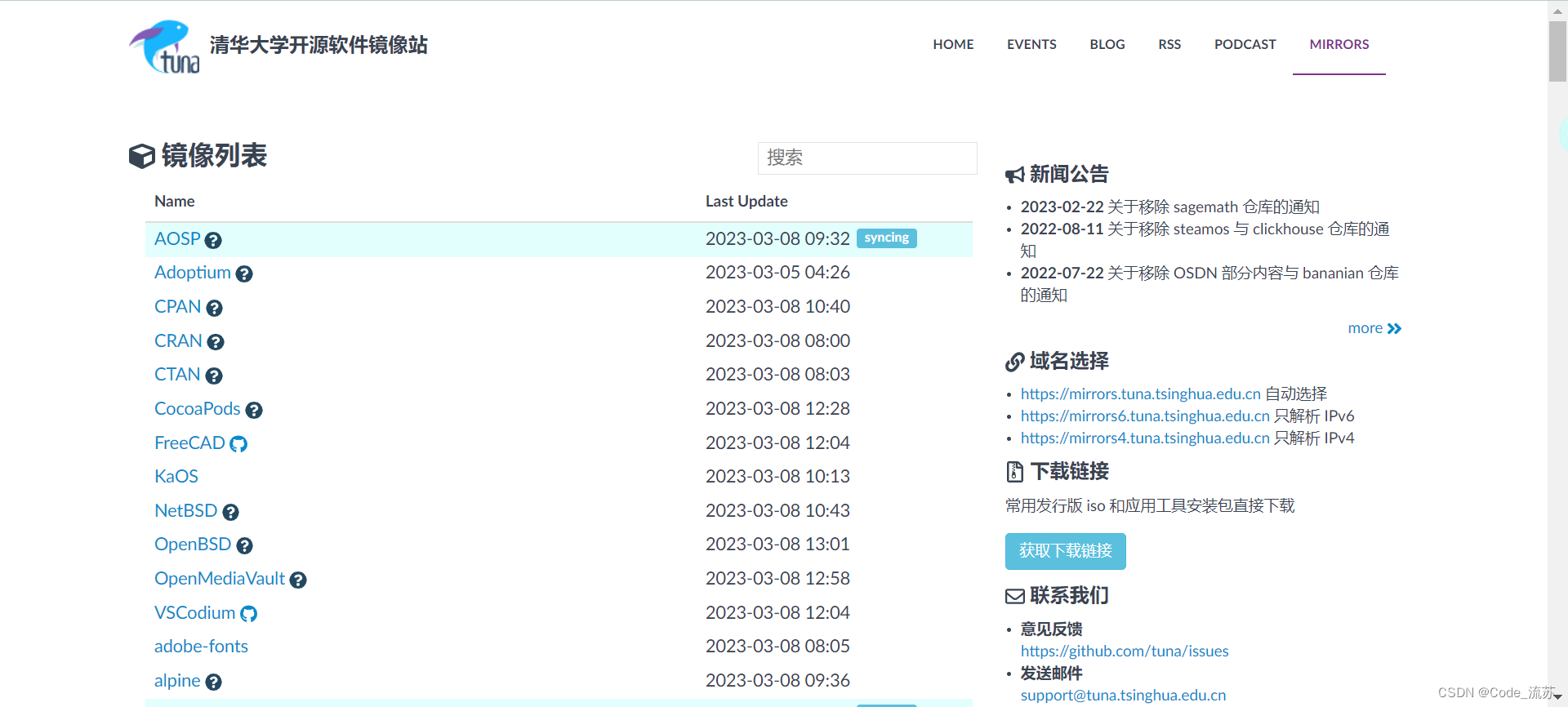The height and width of the screenshot is (707, 1568).
Task: Click the Last Update column header
Action: 746,201
